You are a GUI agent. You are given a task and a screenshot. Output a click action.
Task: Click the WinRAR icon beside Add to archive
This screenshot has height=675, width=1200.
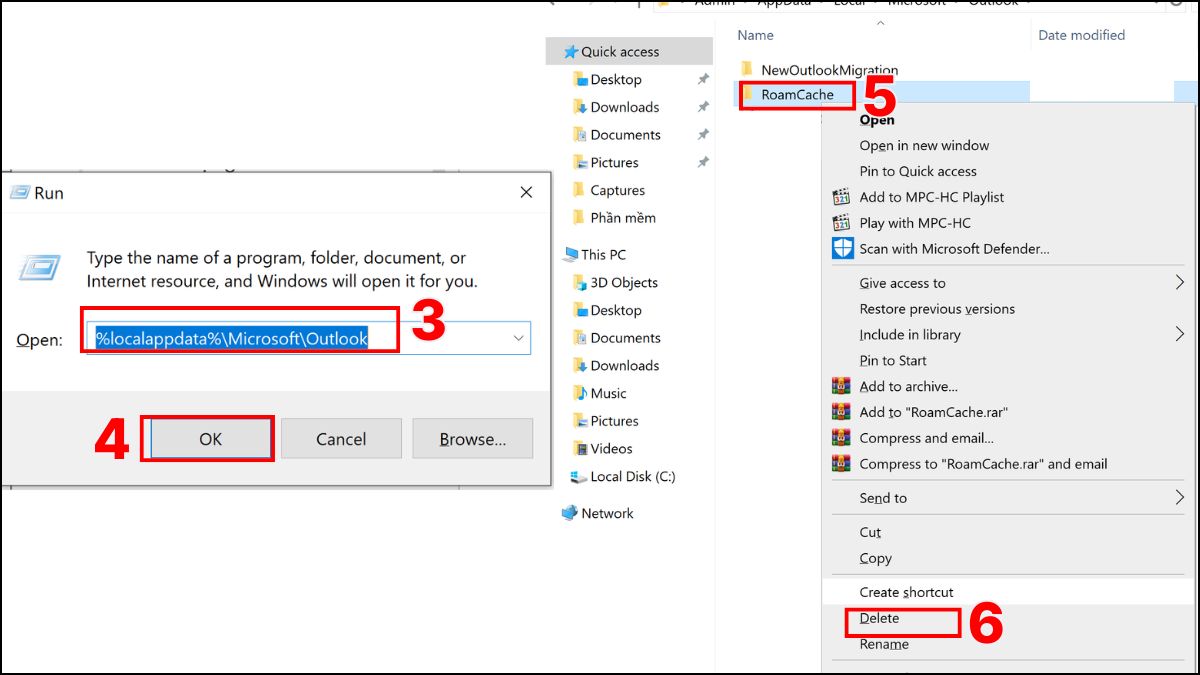(x=841, y=386)
